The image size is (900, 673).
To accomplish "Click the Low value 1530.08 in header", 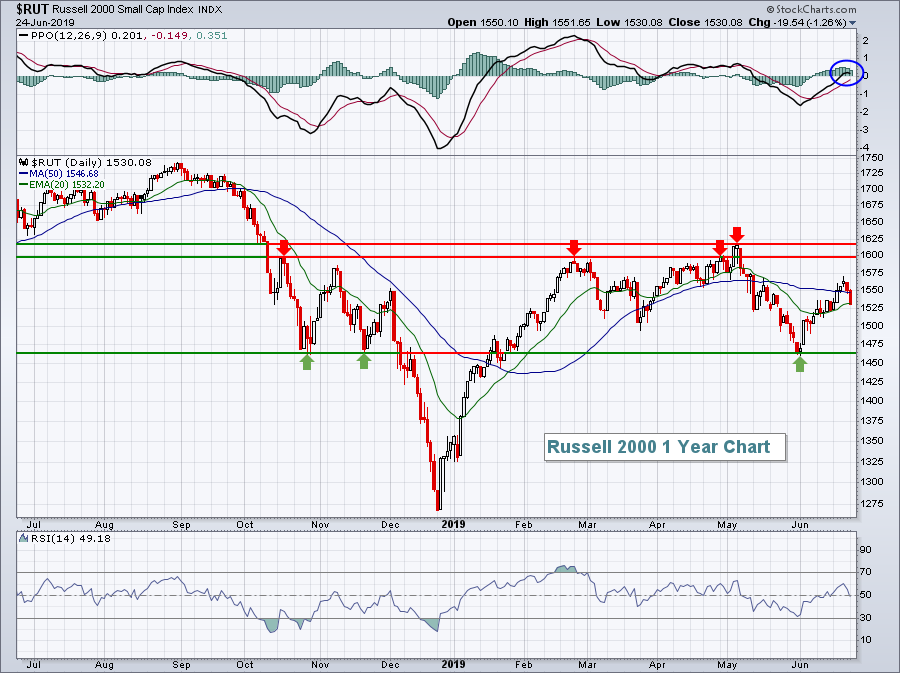I will click(x=642, y=22).
